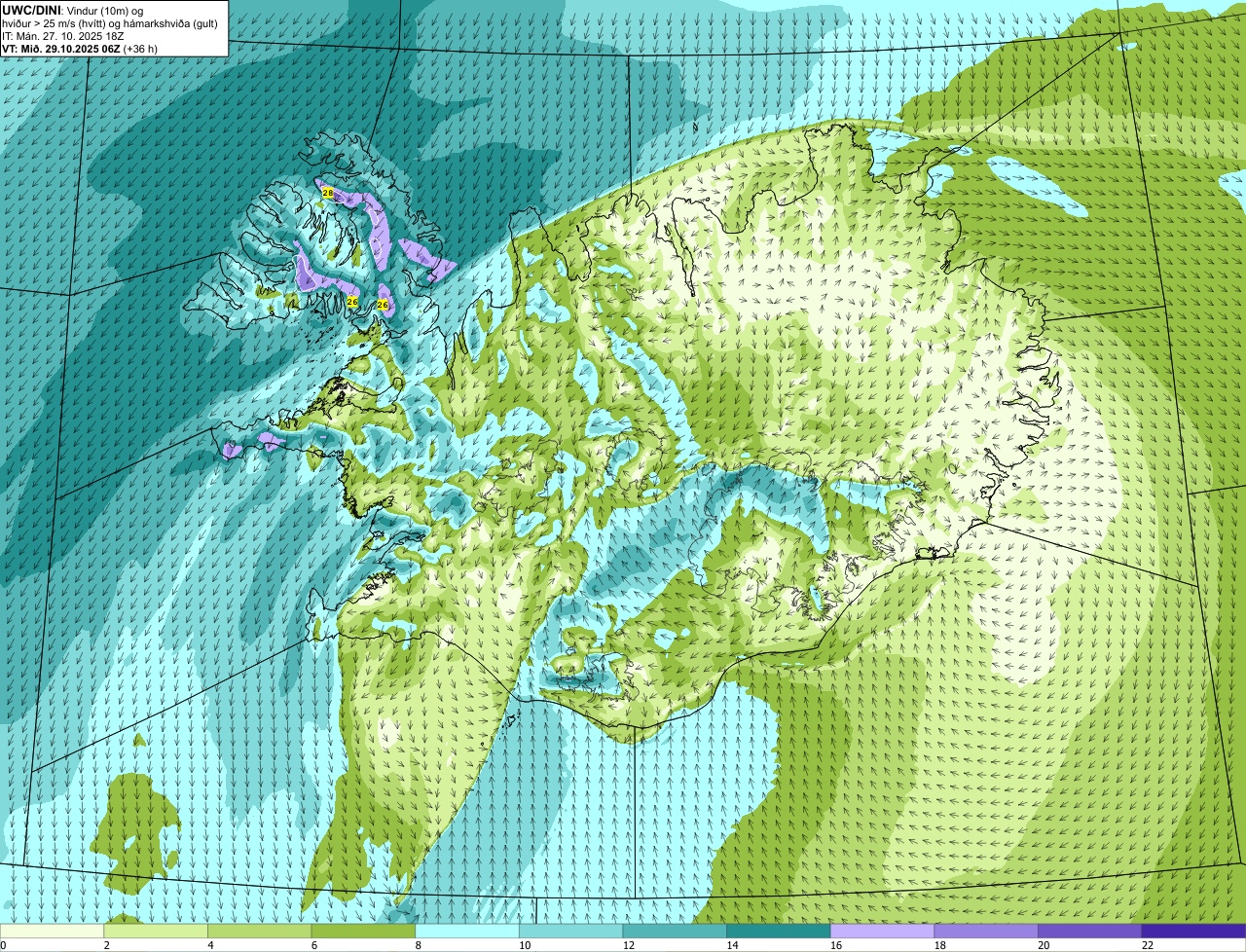
Task: Click the 6–8 m/s legend color band
Action: pos(363,931)
